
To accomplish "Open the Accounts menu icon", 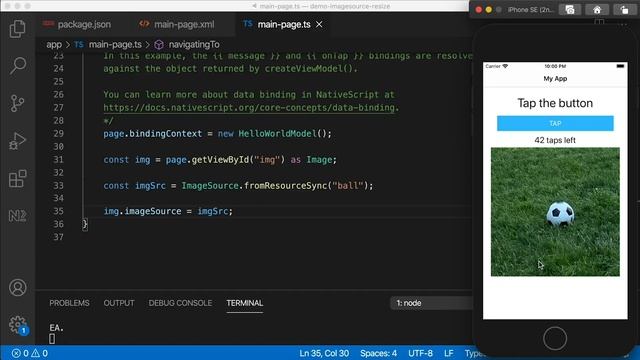I will (x=18, y=287).
